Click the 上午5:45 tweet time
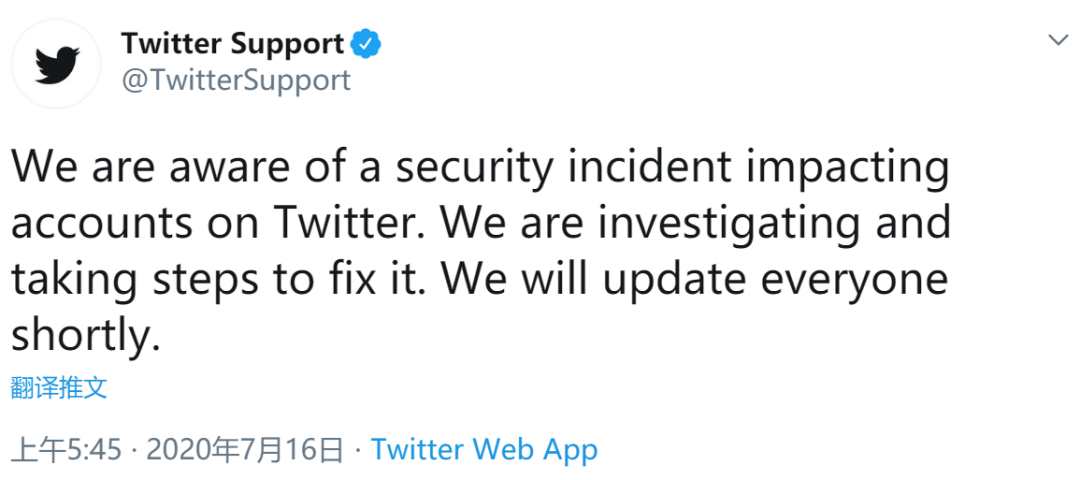Viewport: 1080px width, 480px height. point(68,451)
